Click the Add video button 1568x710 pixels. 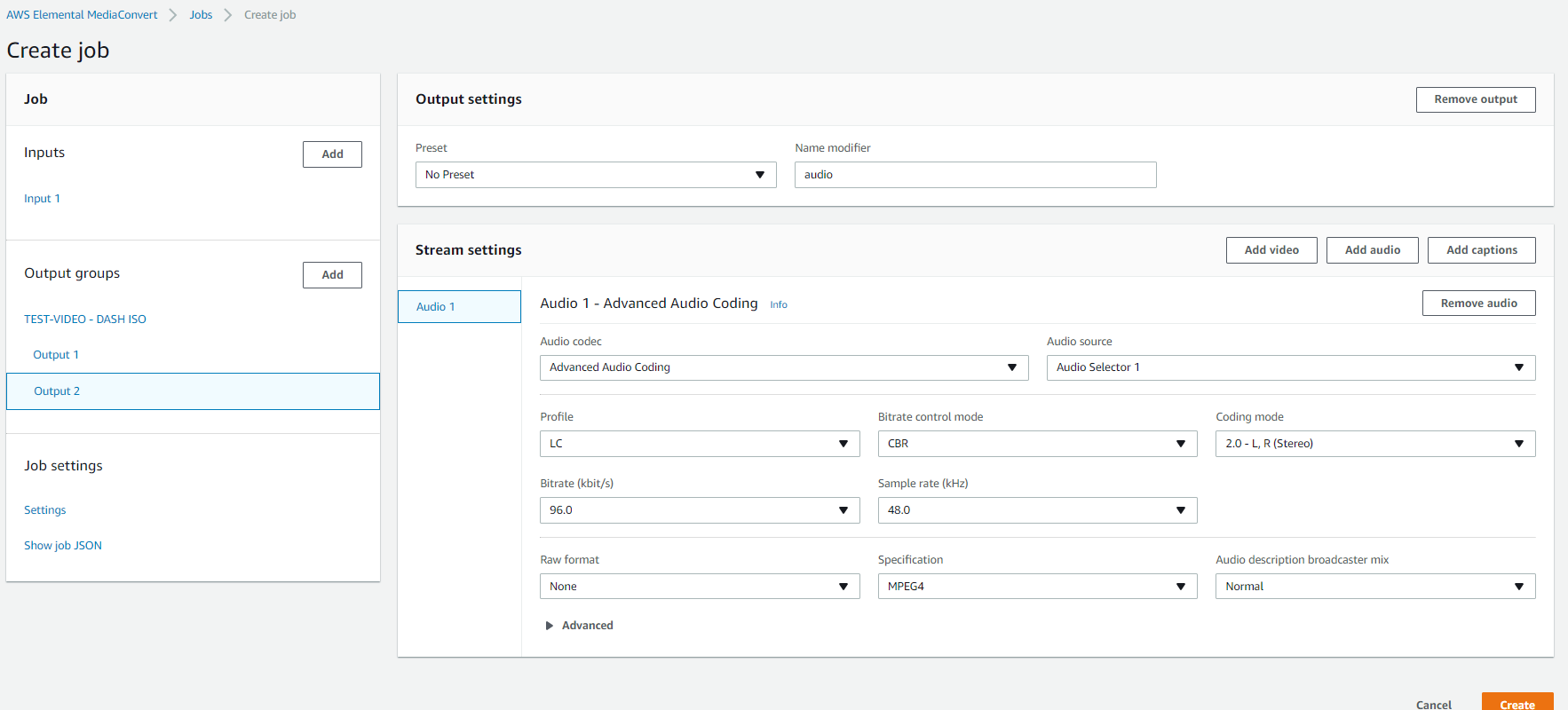coord(1271,250)
